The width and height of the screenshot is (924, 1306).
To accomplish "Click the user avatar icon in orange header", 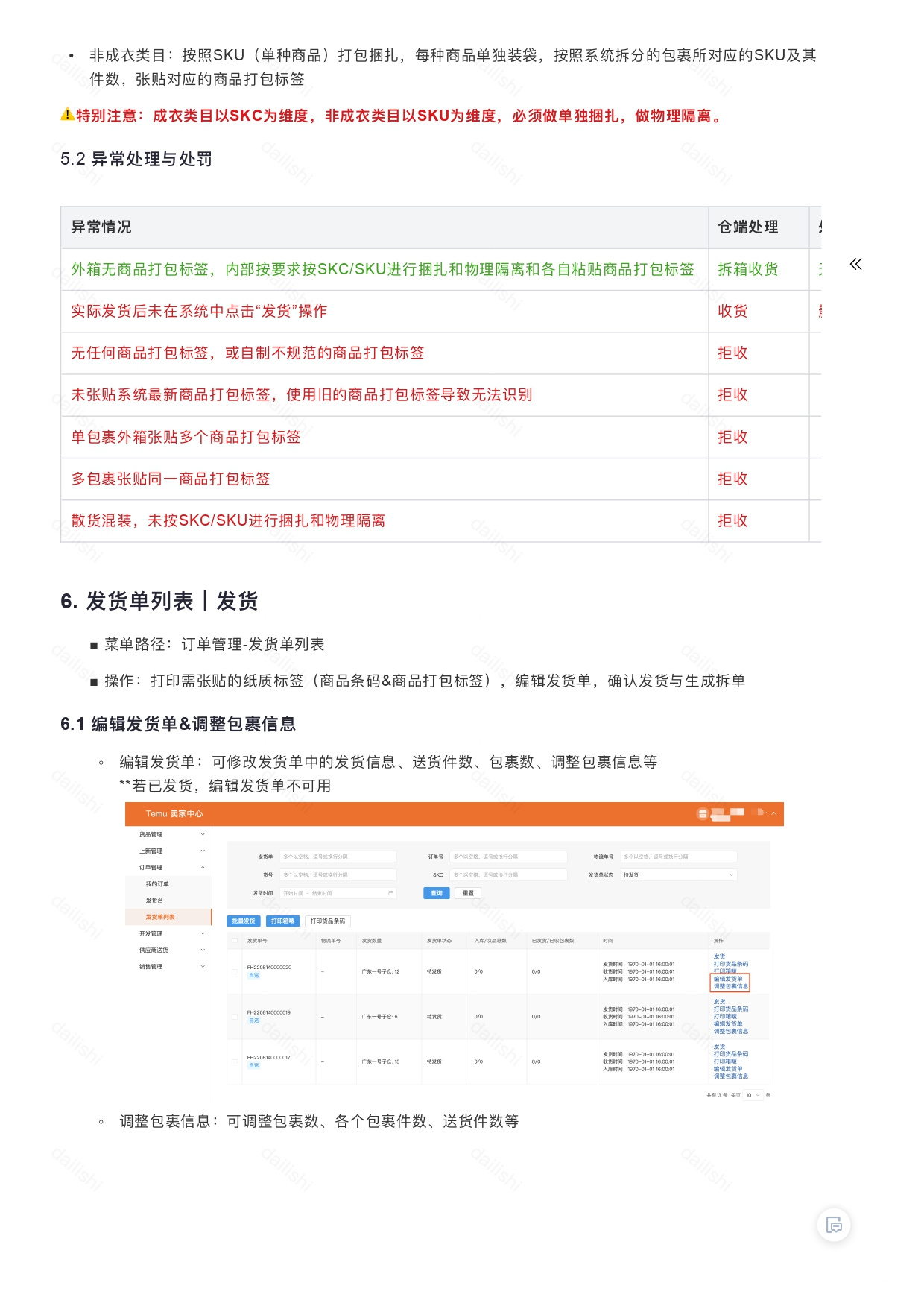I will 702,813.
